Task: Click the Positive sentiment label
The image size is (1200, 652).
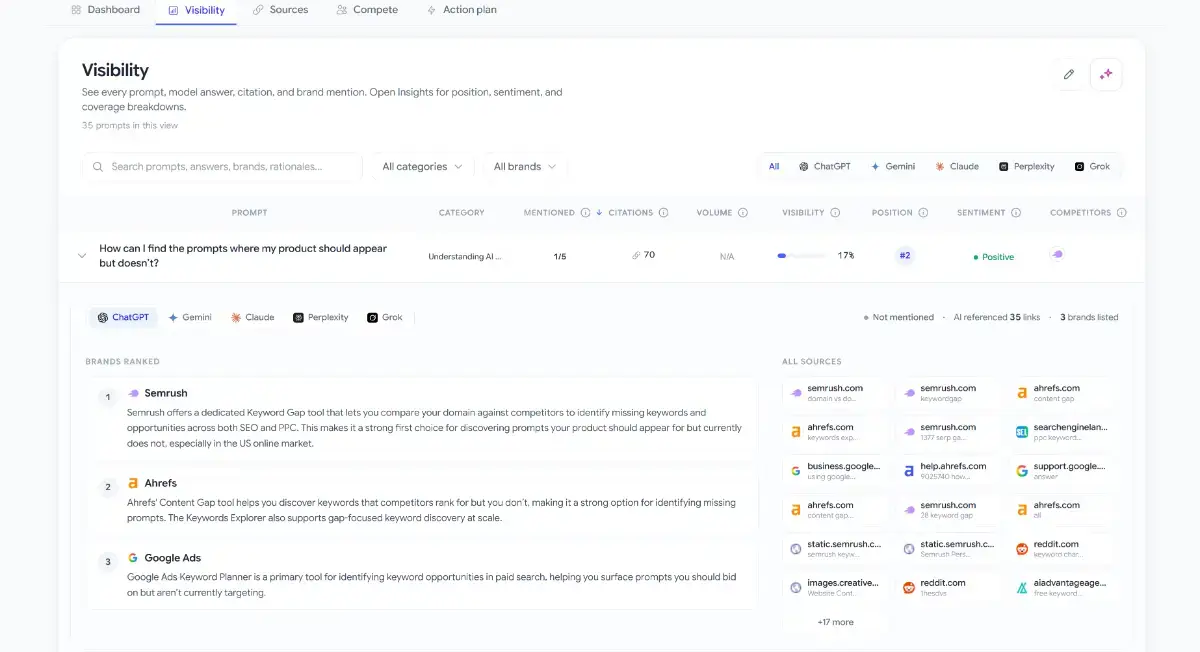Action: (x=994, y=257)
